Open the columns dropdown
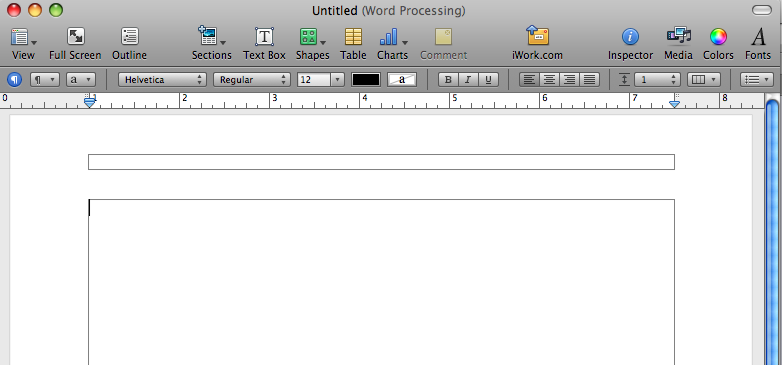Image resolution: width=782 pixels, height=365 pixels. pyautogui.click(x=704, y=80)
